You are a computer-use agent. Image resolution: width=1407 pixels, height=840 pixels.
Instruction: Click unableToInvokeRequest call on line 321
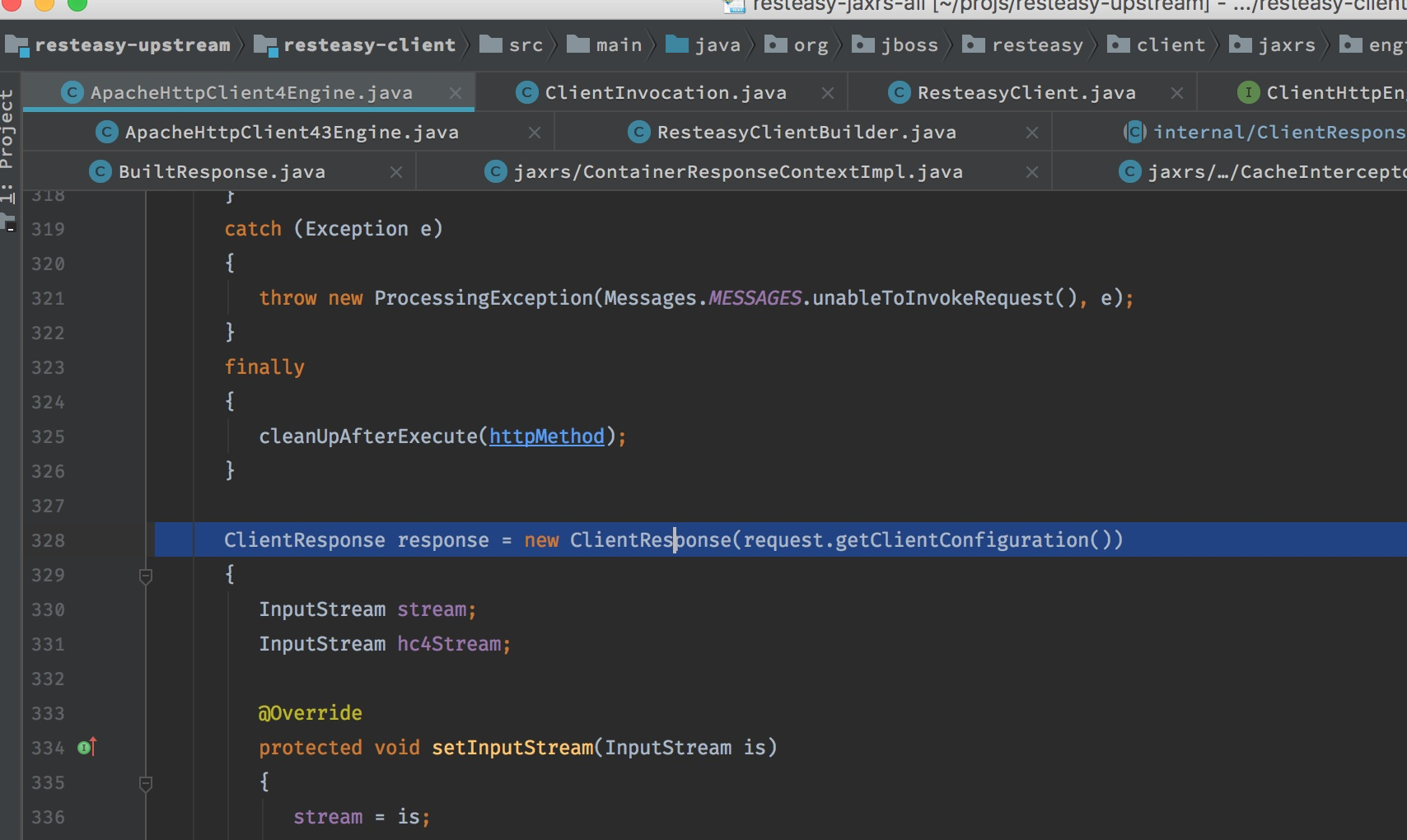[x=933, y=298]
